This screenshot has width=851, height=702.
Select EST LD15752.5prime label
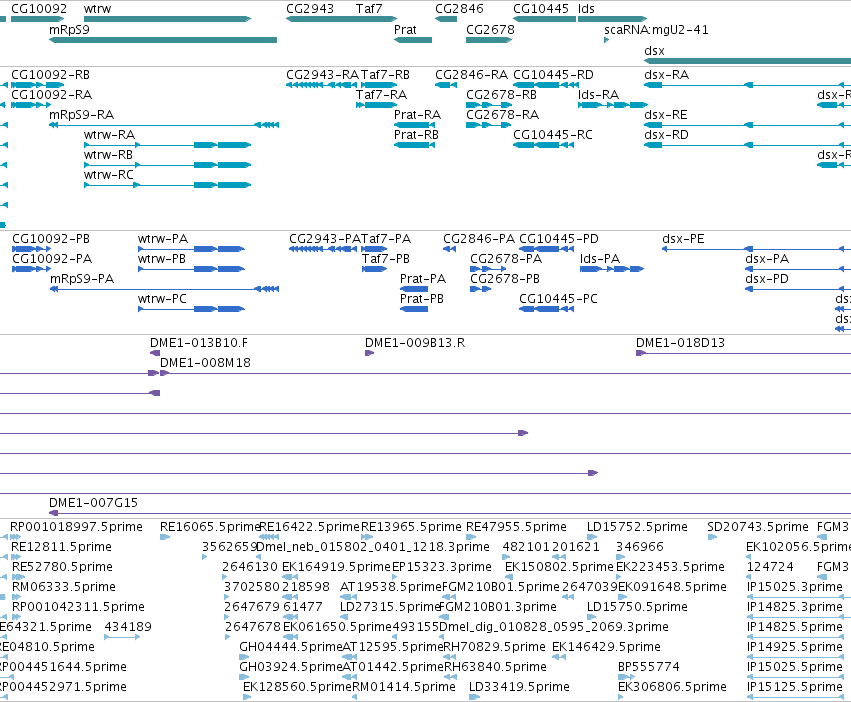click(637, 527)
